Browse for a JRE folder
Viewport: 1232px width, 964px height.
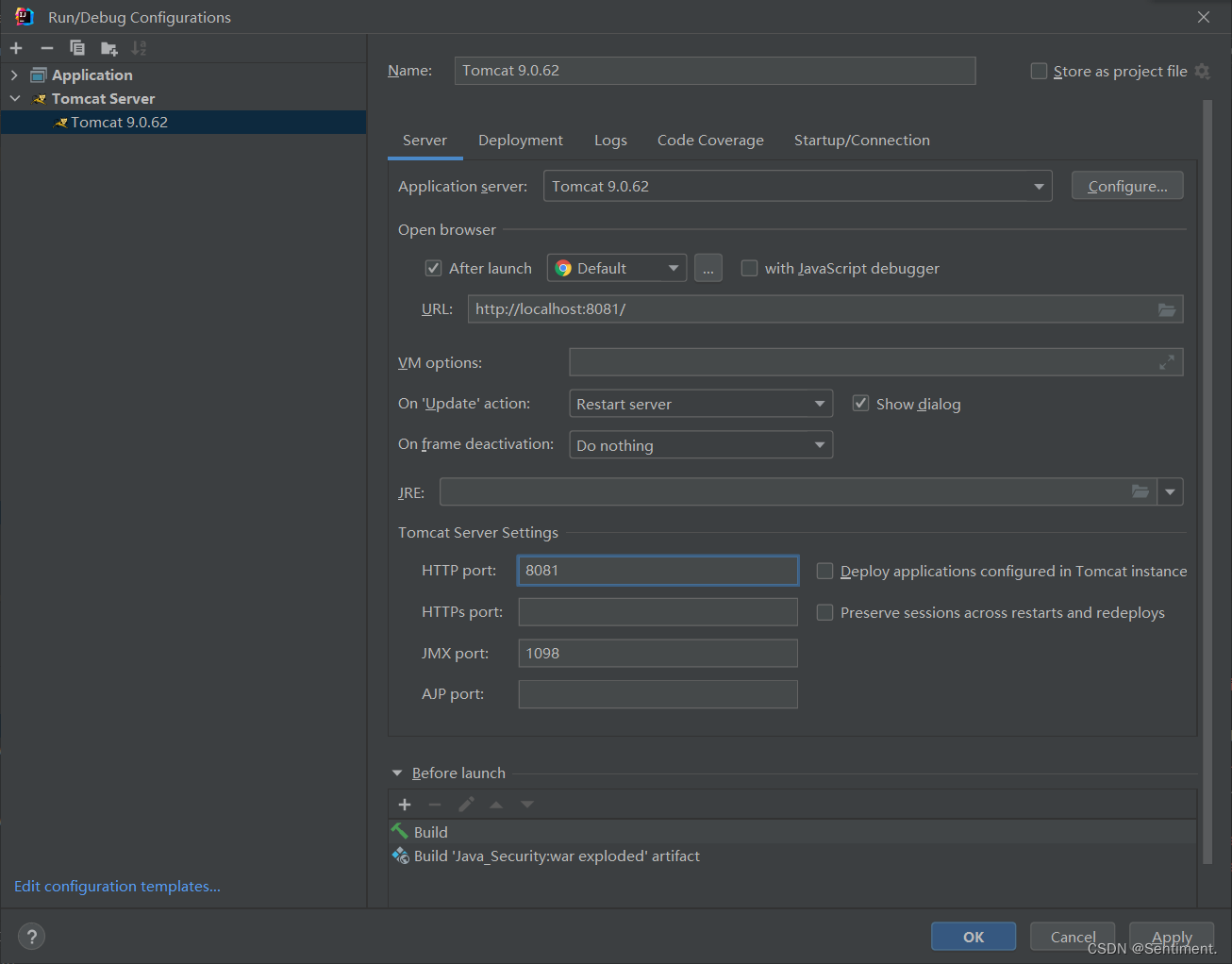coord(1140,491)
